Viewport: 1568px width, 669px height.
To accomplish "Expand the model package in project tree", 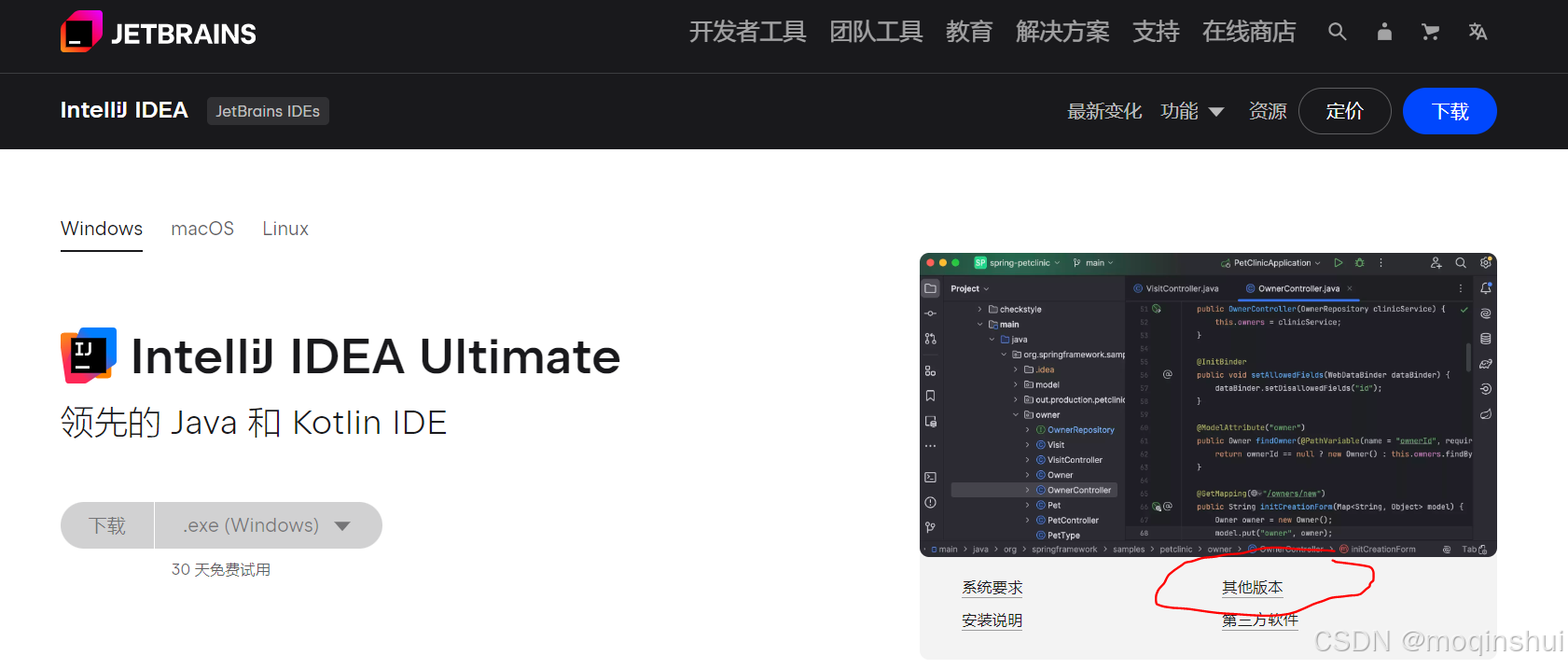I will tap(1016, 384).
